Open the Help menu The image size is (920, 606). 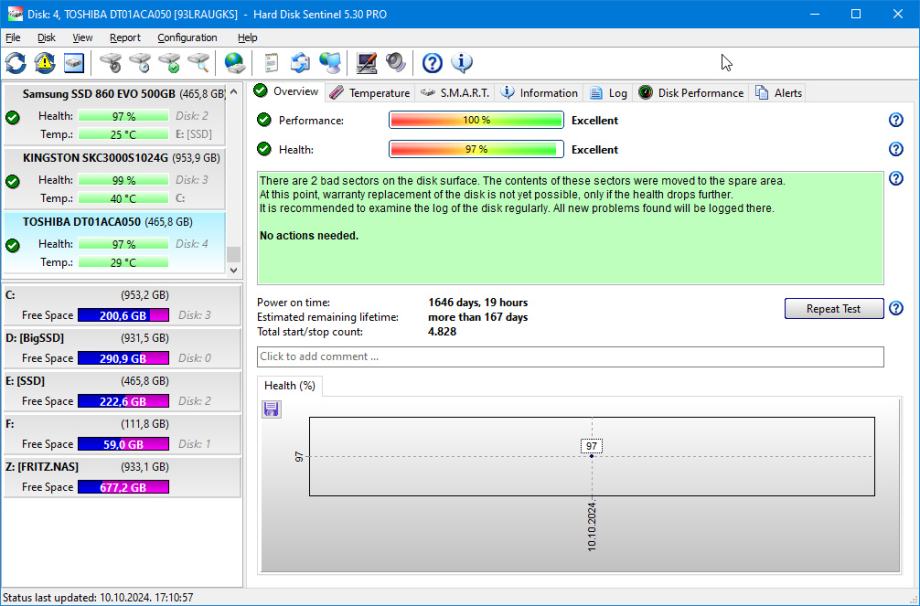(248, 38)
